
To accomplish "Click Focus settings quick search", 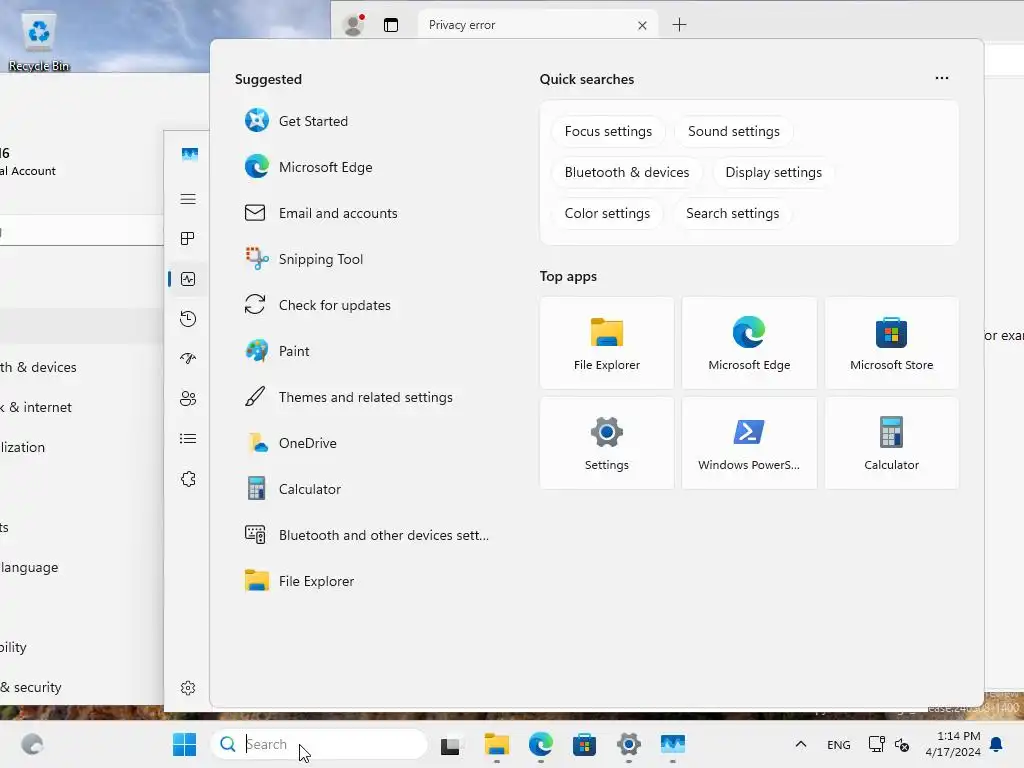I will [608, 131].
